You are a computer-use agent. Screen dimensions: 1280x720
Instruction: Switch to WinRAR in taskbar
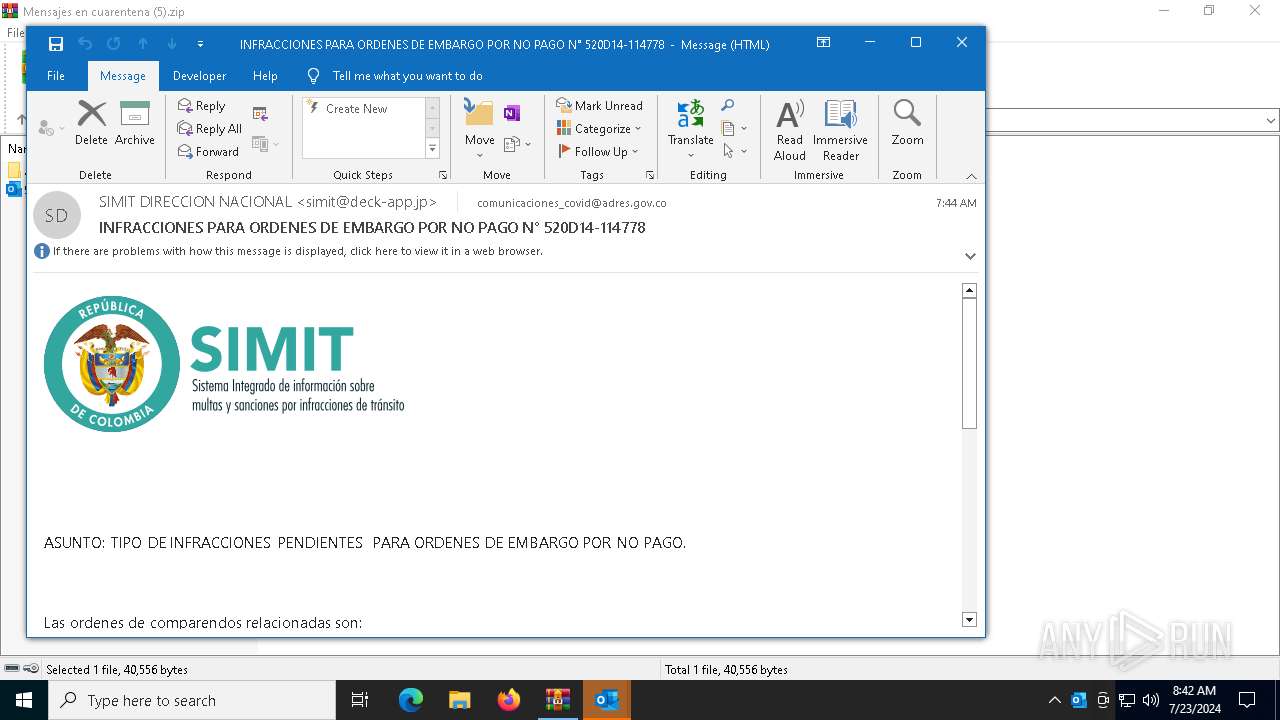pos(557,700)
